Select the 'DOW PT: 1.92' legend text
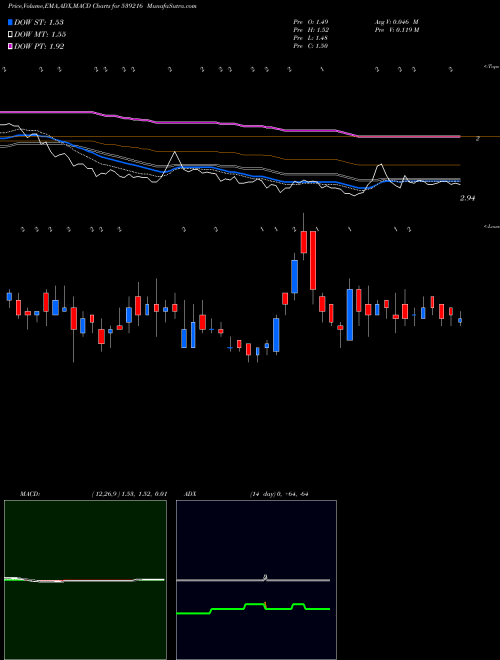 pyautogui.click(x=39, y=47)
